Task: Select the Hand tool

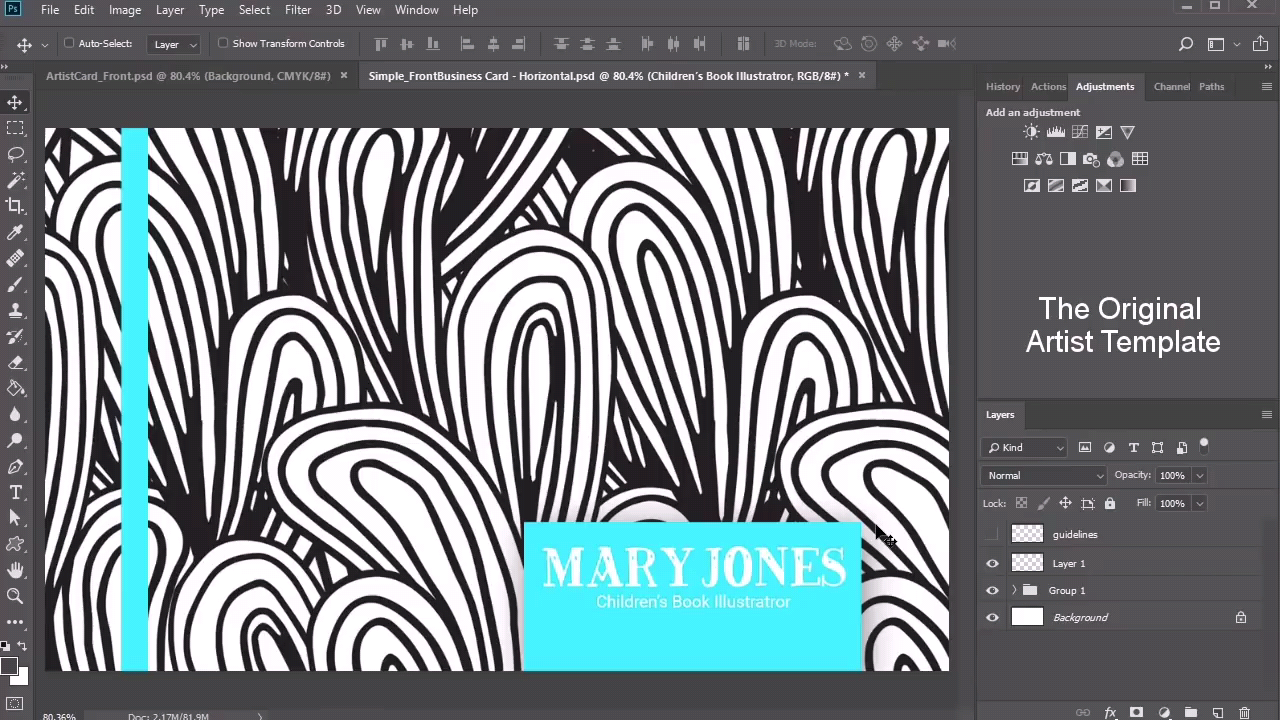Action: 15,570
